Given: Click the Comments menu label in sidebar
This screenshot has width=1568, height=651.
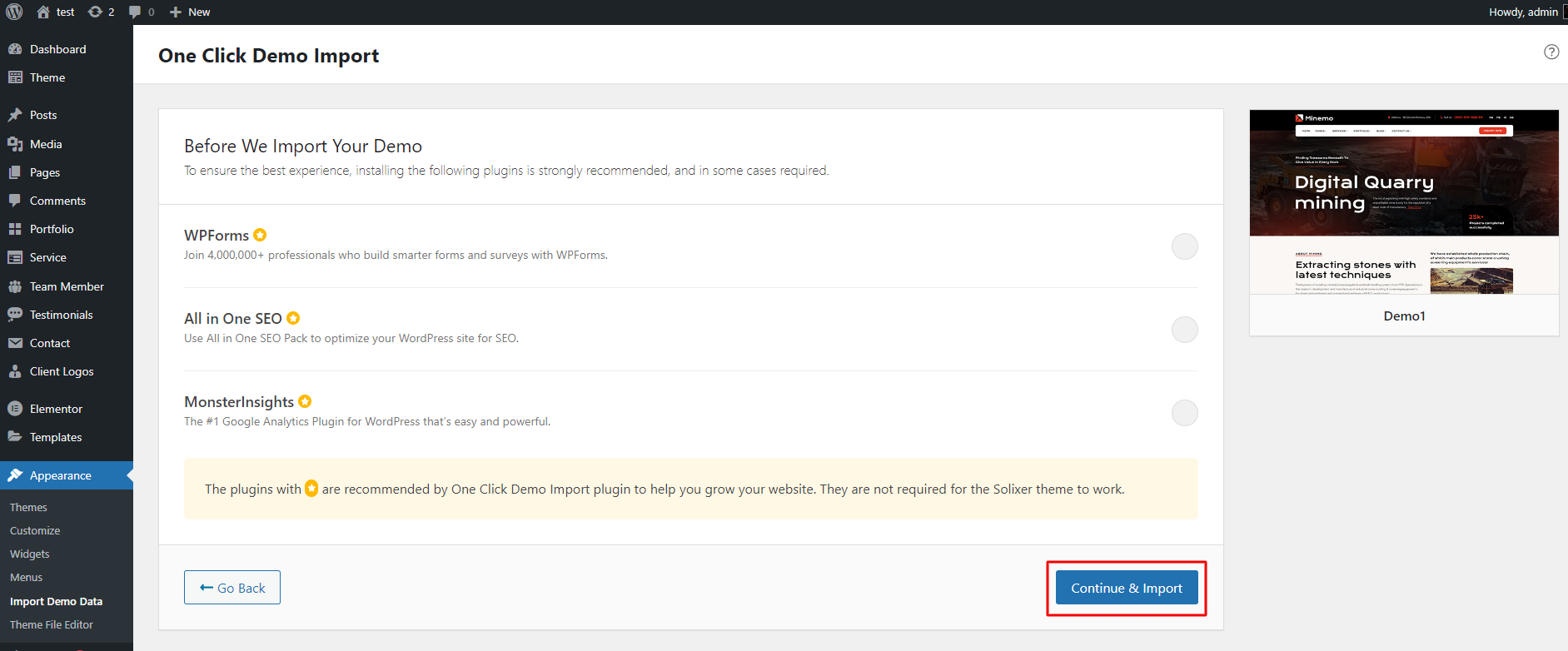Looking at the screenshot, I should point(57,201).
